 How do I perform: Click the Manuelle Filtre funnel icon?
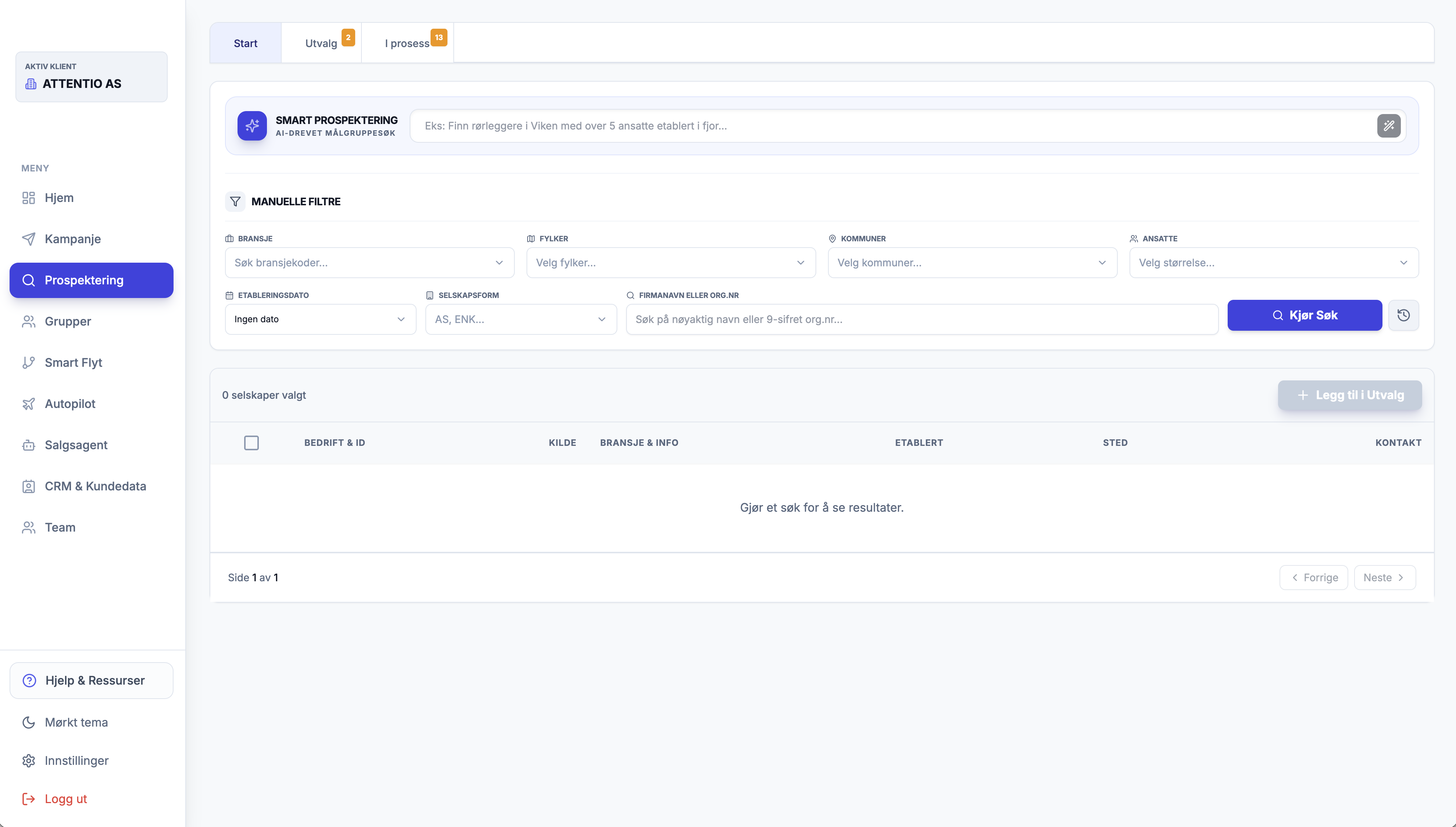coord(235,202)
